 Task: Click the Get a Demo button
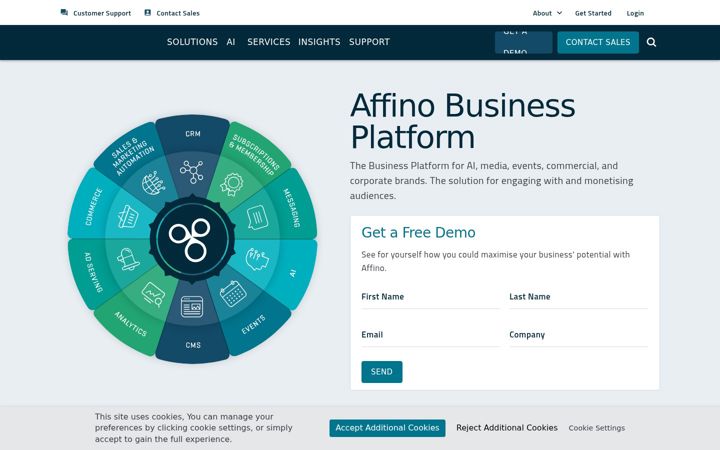[523, 42]
